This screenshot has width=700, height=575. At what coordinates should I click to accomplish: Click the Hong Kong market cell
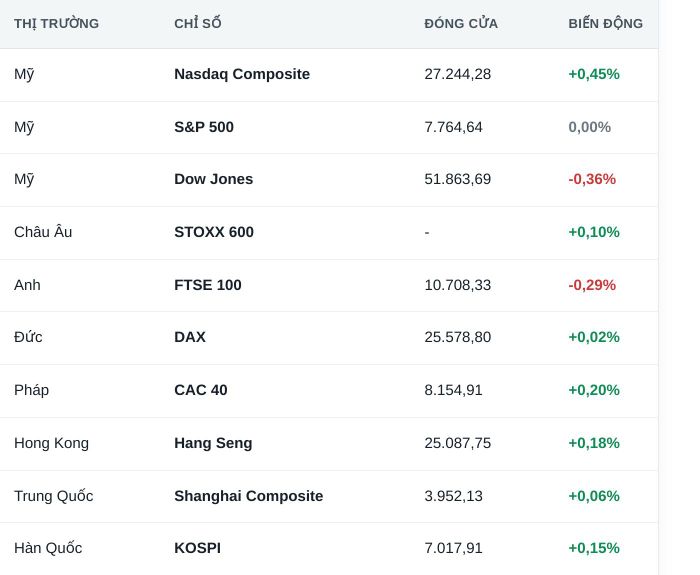tap(51, 443)
